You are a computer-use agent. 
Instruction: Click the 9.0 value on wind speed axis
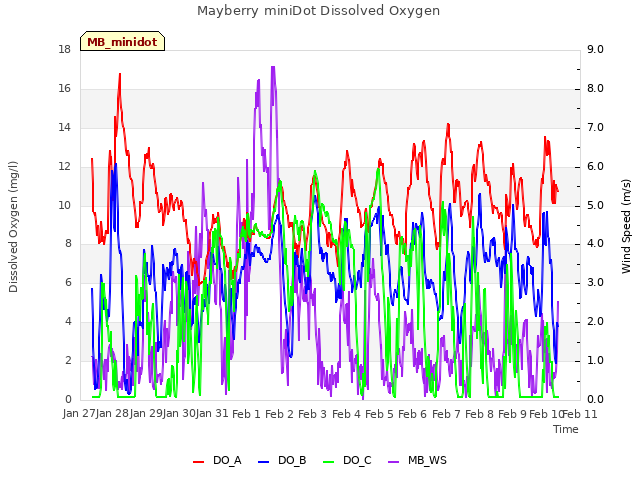[595, 49]
